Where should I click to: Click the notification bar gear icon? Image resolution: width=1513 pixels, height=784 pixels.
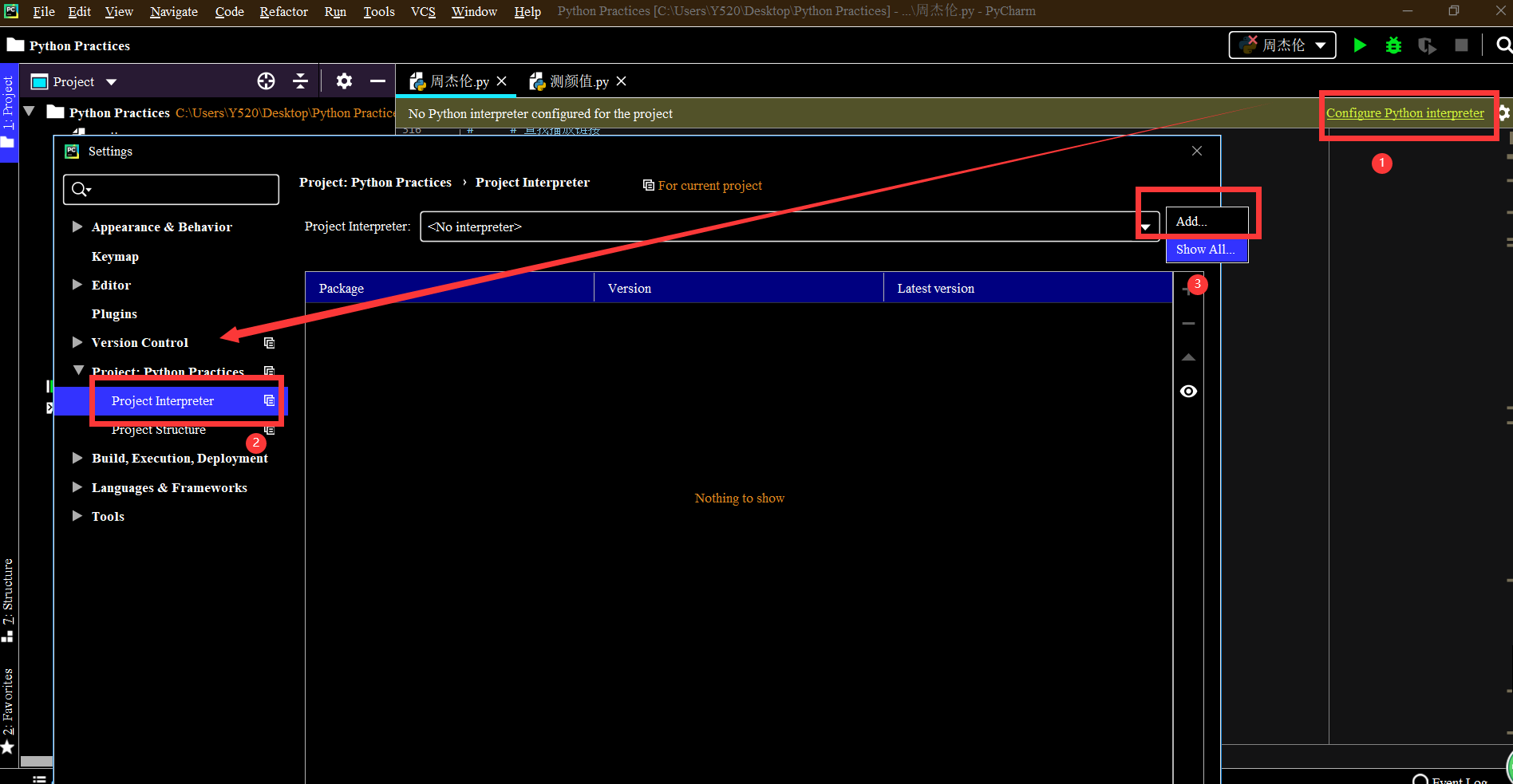(1504, 113)
